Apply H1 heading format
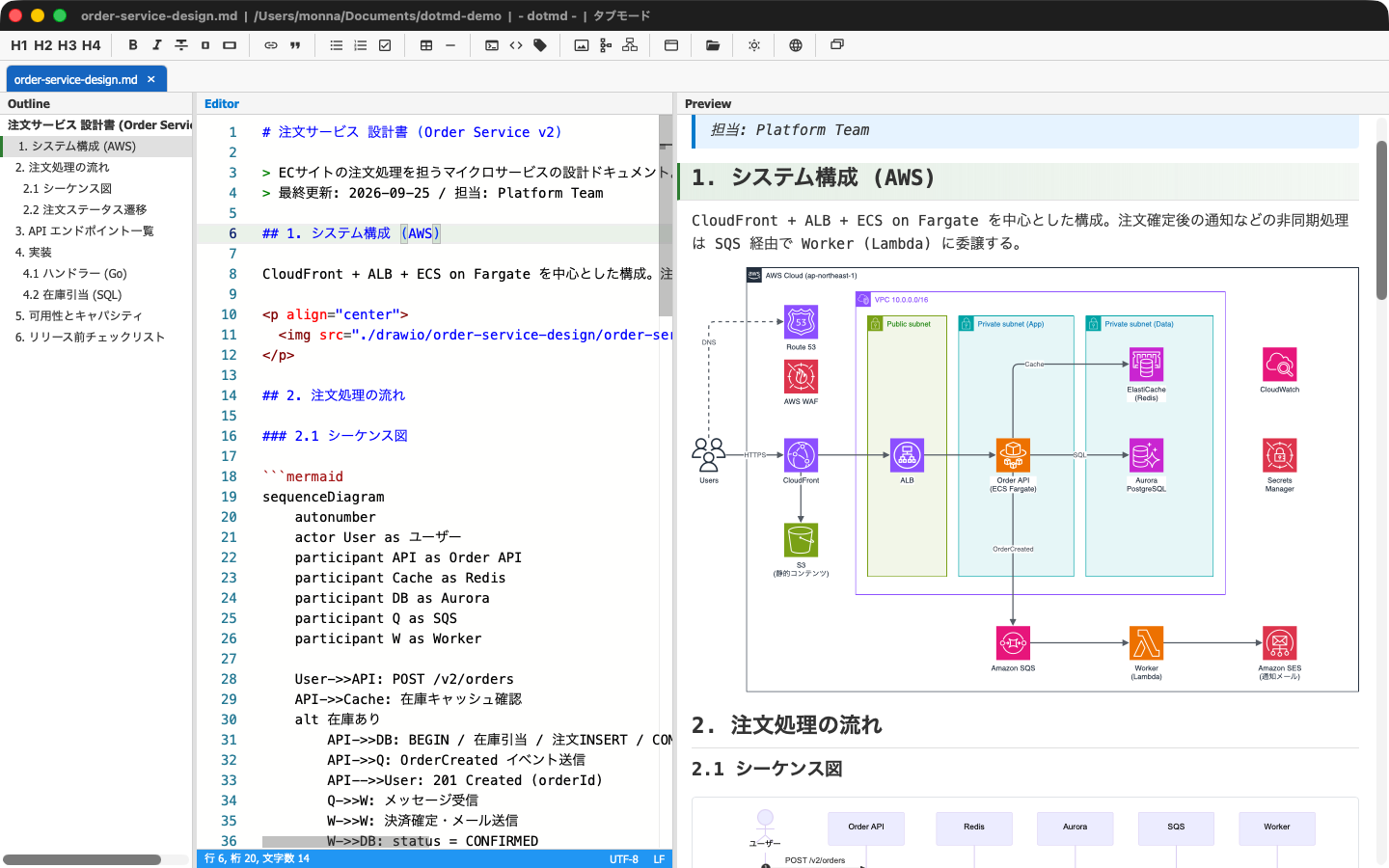 [19, 45]
